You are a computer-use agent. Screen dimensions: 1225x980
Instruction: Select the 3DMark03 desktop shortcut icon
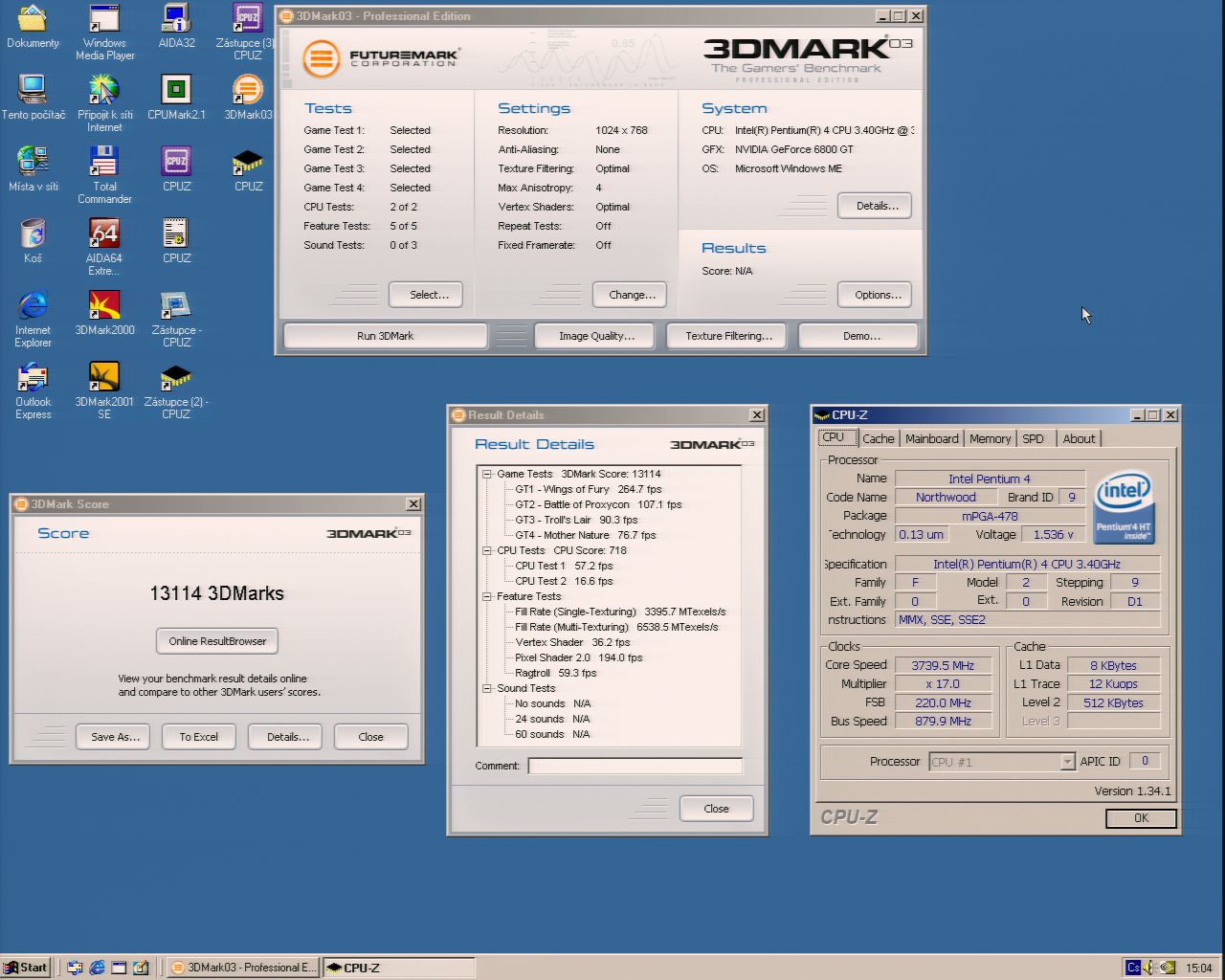pyautogui.click(x=248, y=98)
